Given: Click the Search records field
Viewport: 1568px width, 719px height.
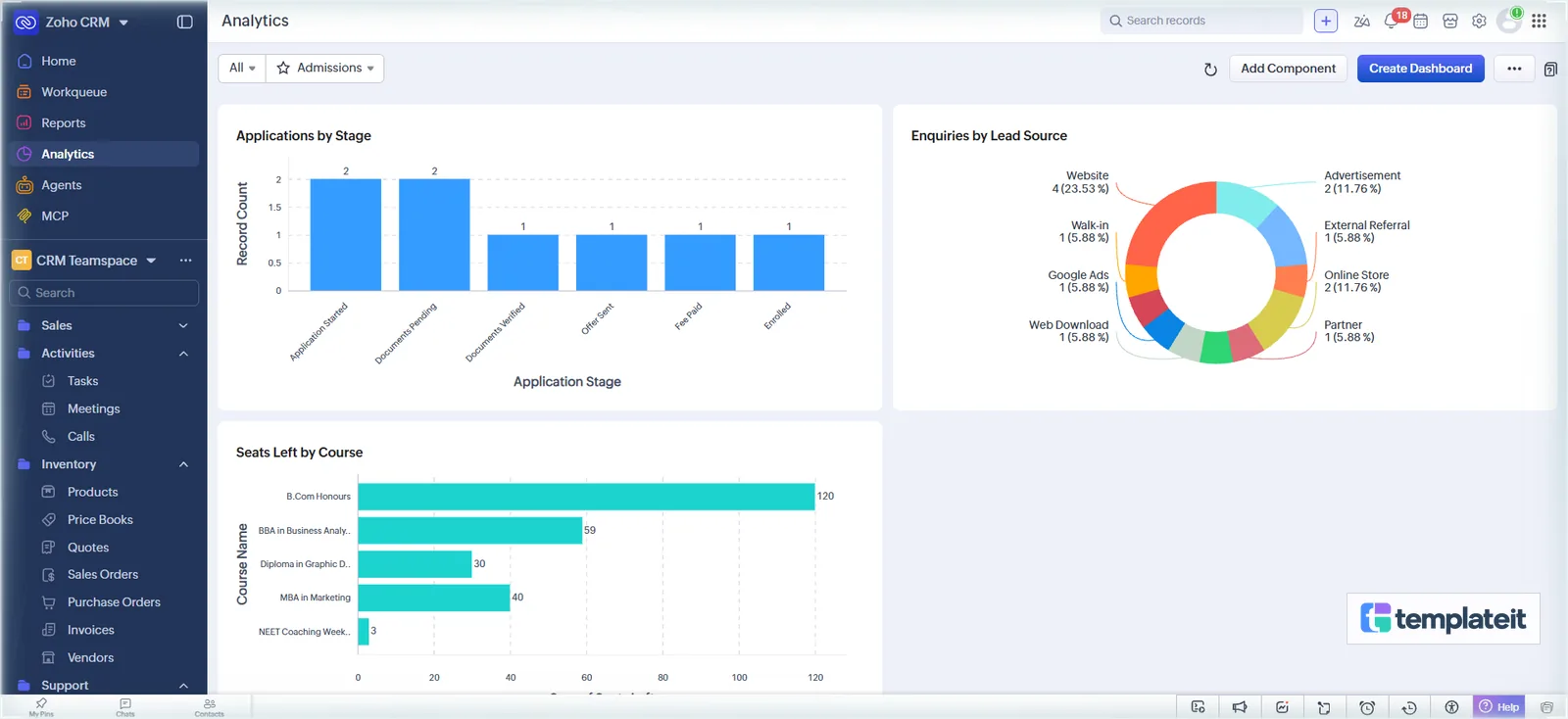Looking at the screenshot, I should [1201, 21].
